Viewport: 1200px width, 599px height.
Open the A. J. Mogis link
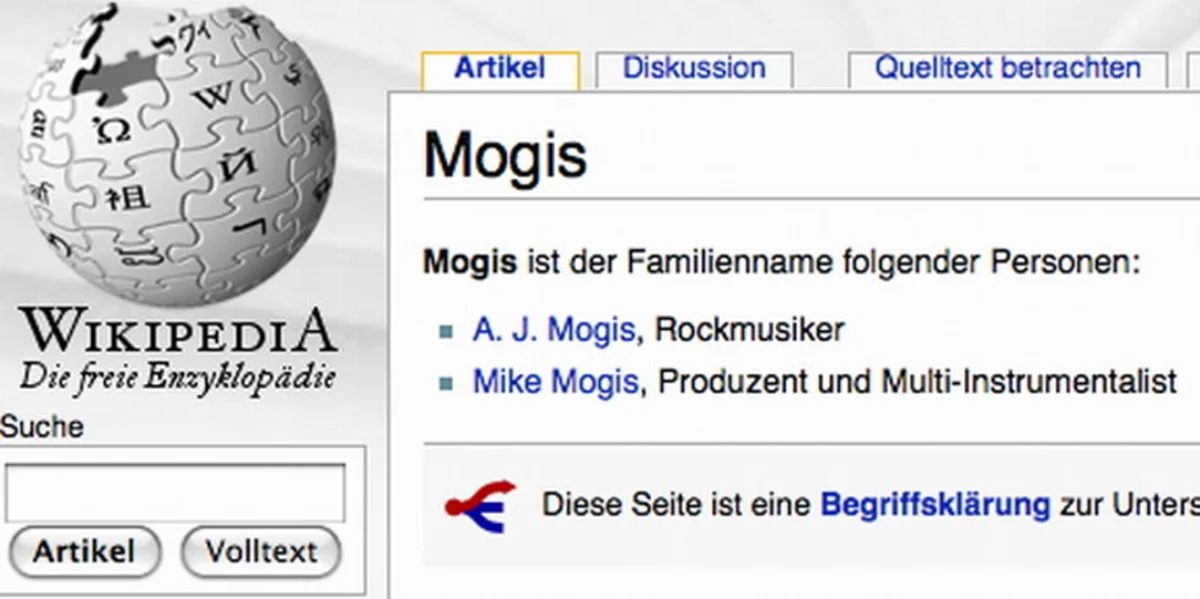[x=553, y=330]
